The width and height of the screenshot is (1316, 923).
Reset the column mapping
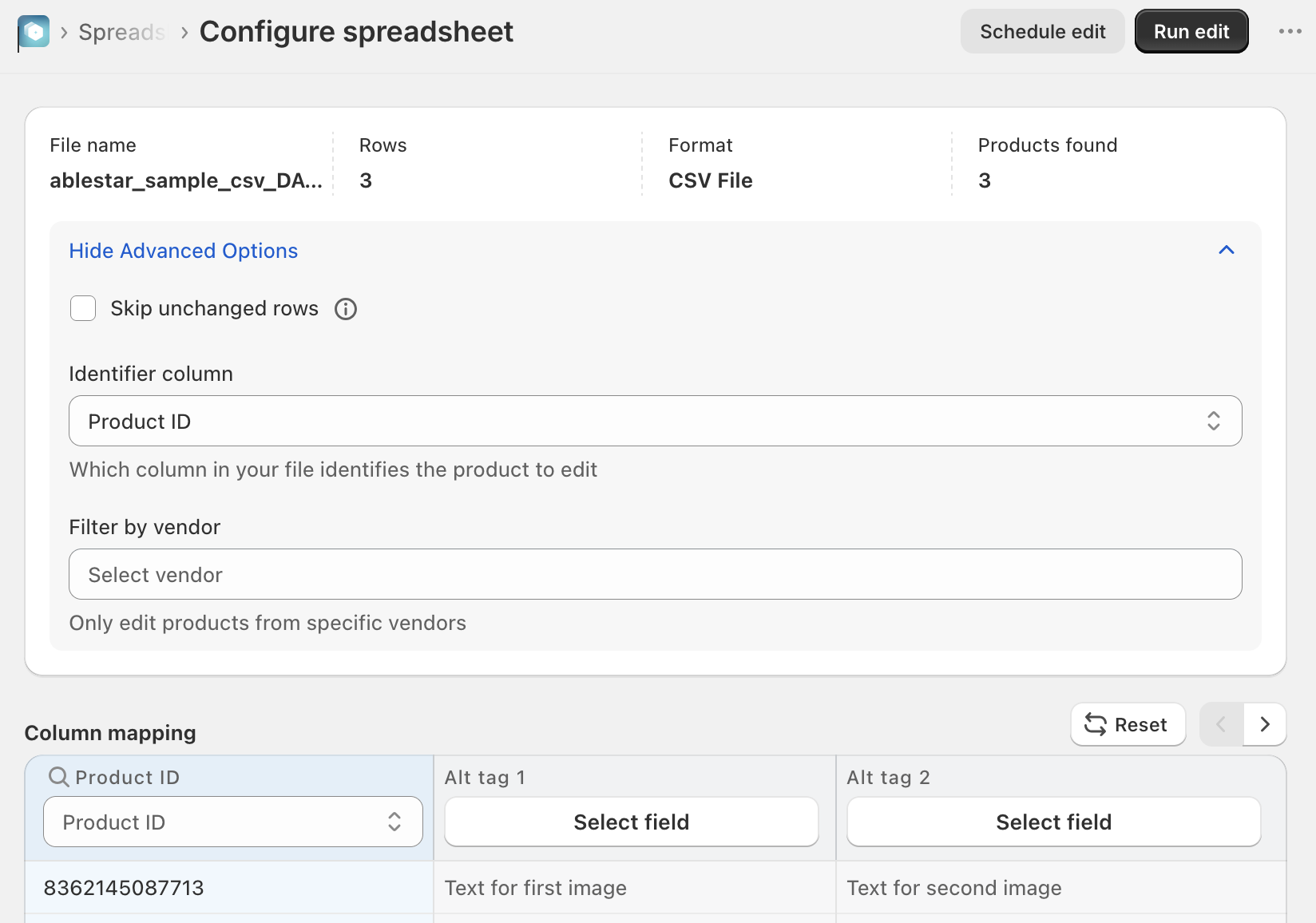[x=1128, y=724]
